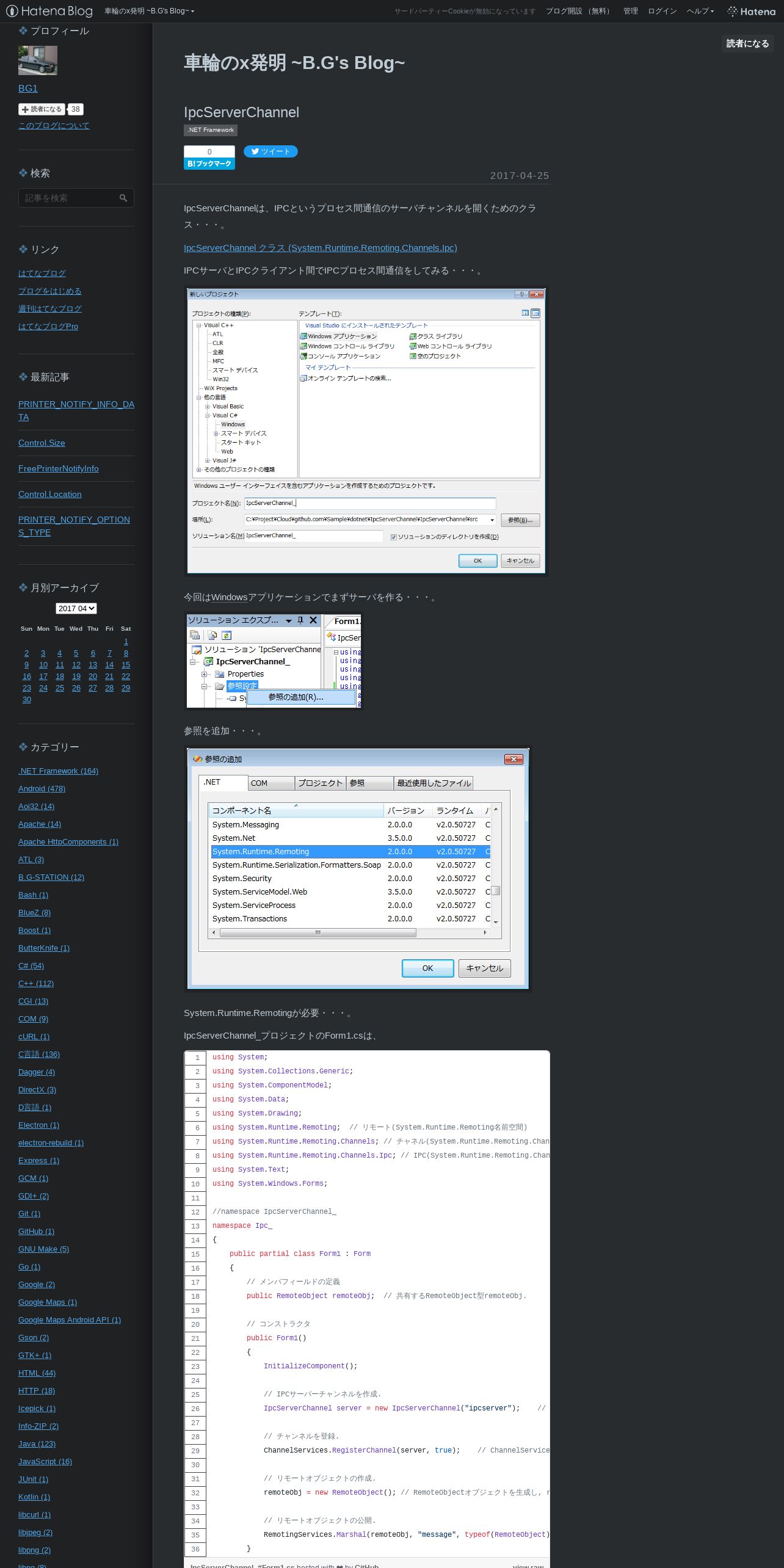The width and height of the screenshot is (784, 1568).
Task: Open category Android (478)
Action: (42, 788)
